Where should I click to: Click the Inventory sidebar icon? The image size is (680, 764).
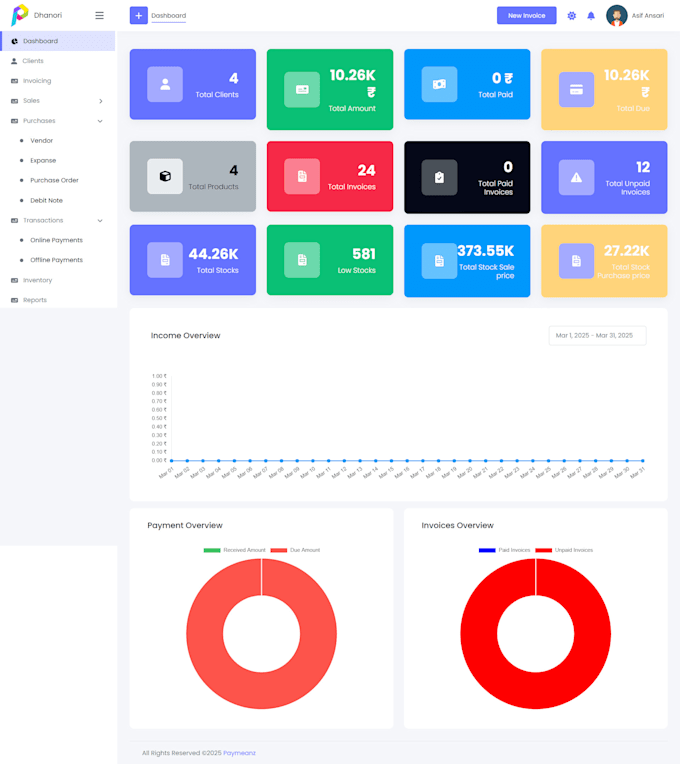coord(15,280)
